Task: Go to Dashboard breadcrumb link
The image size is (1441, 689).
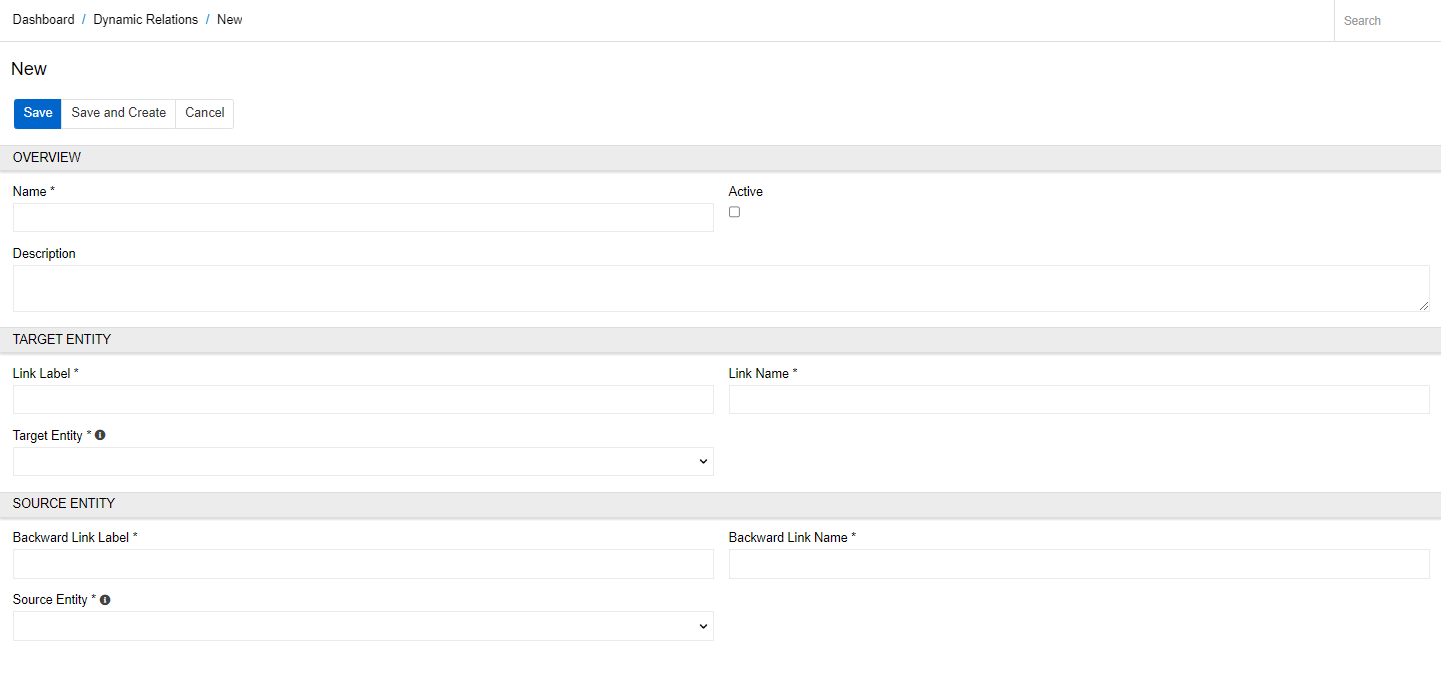Action: click(x=44, y=20)
